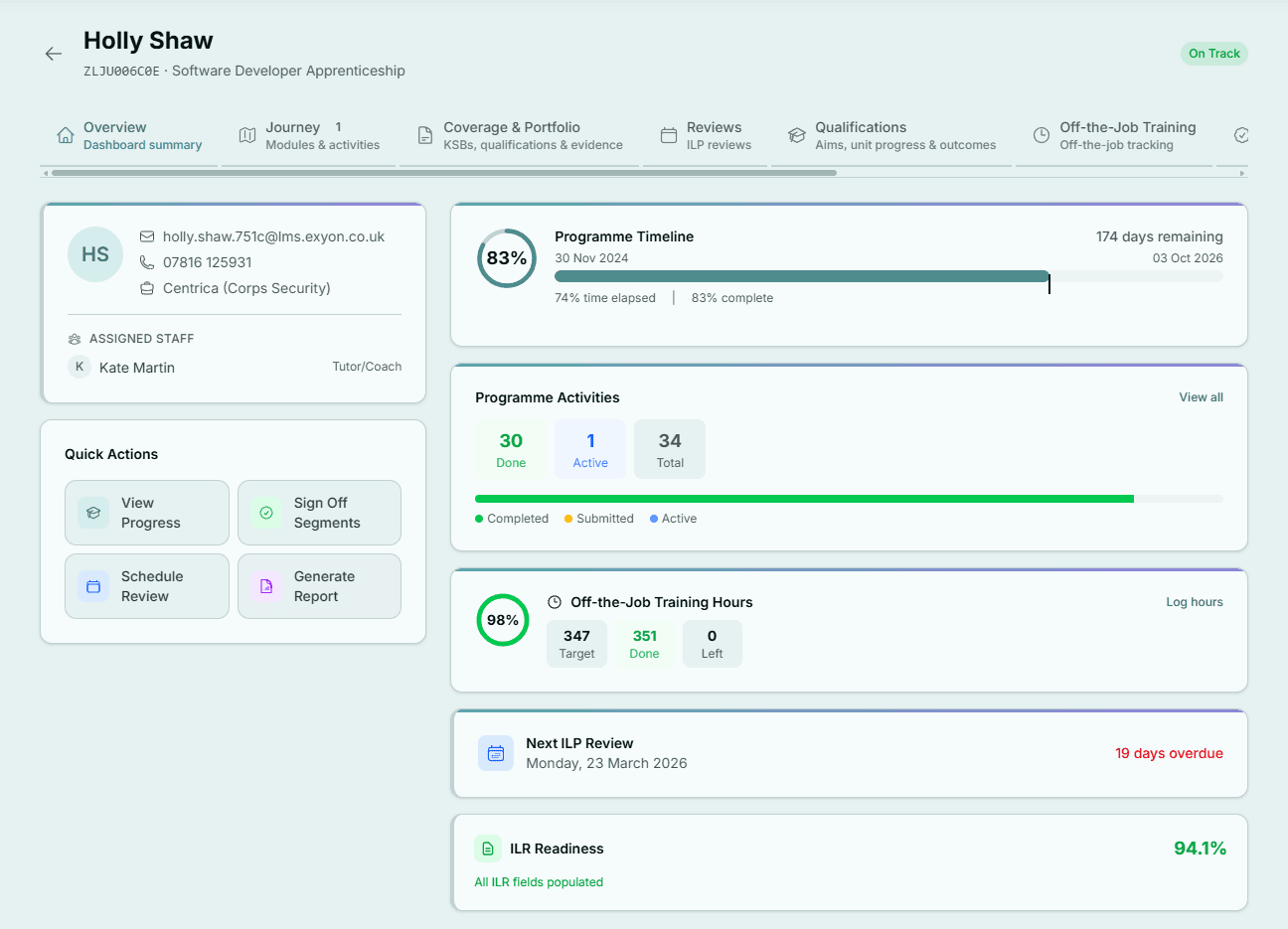Image resolution: width=1288 pixels, height=929 pixels.
Task: Open View all programme activities link
Action: coord(1201,397)
